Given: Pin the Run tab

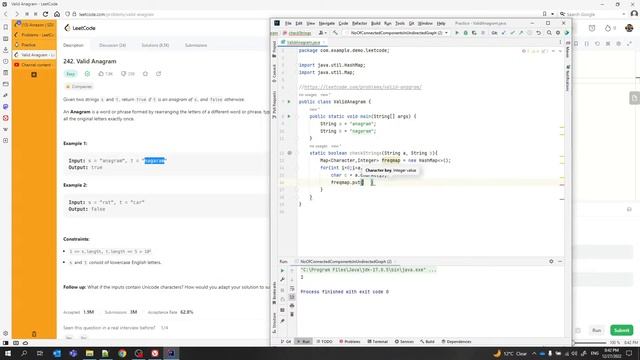Looking at the screenshot, I should point(282,321).
